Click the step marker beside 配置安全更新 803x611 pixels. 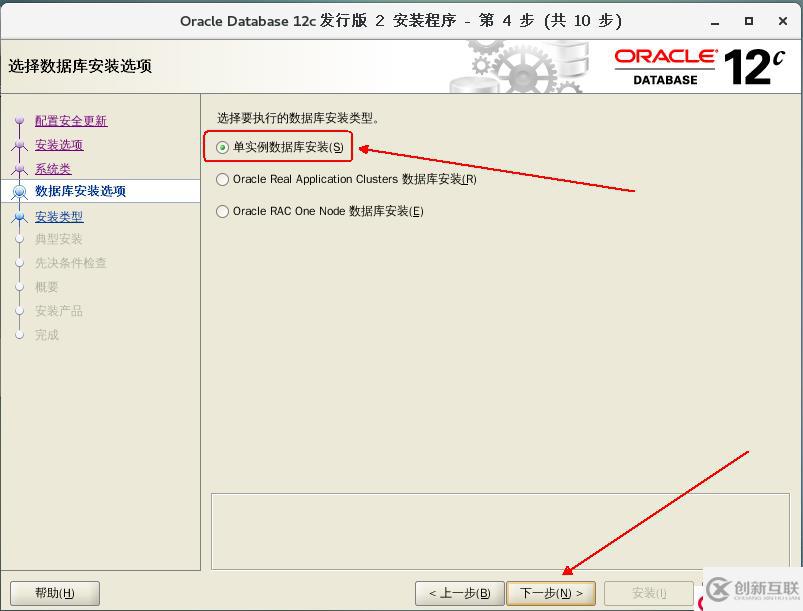(19, 121)
